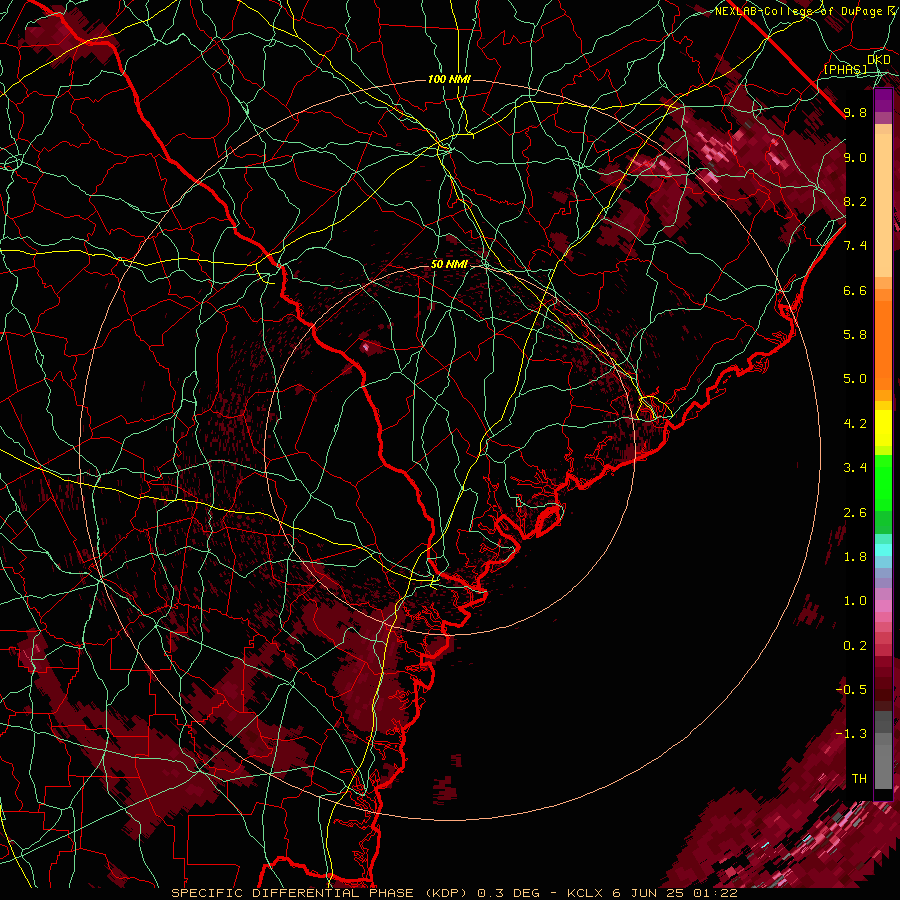Select the 0.2 value on the color scale
Screen dimensions: 900x900
pyautogui.click(x=855, y=646)
